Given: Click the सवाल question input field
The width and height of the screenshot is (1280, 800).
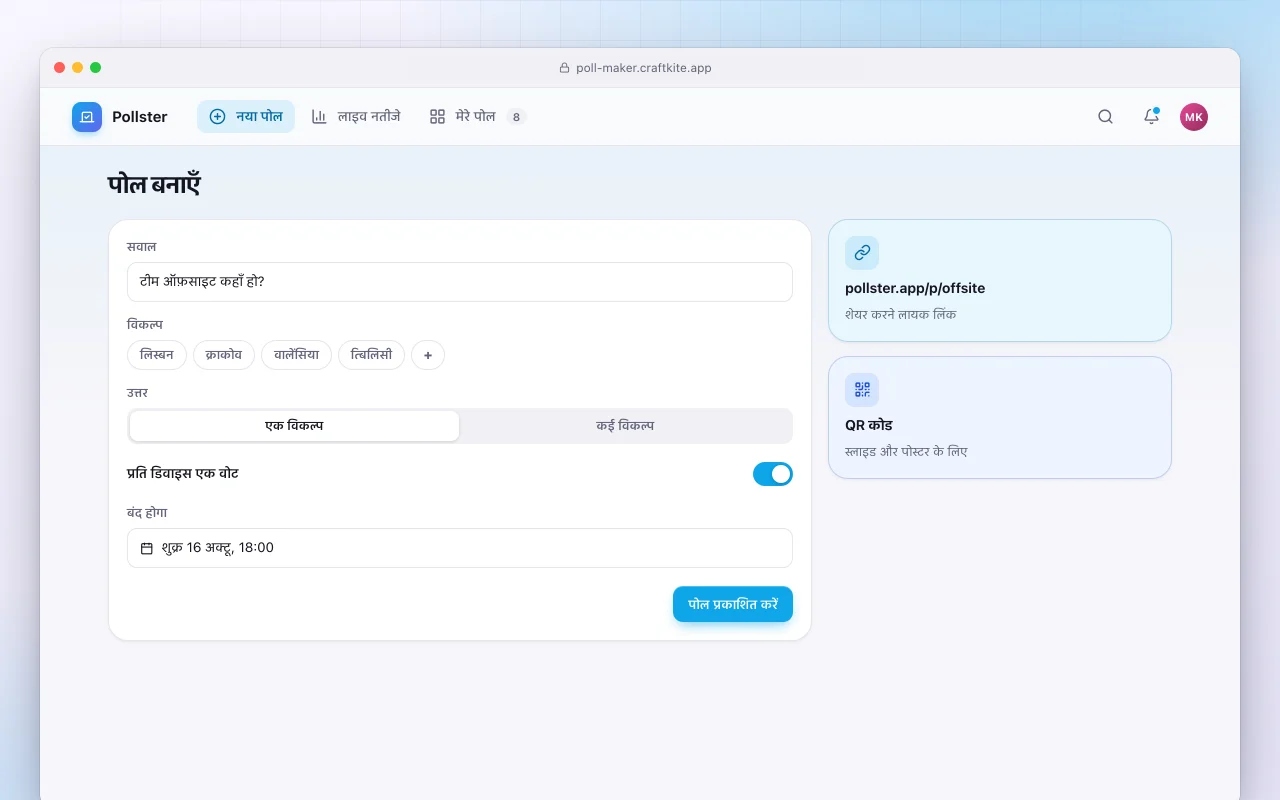Looking at the screenshot, I should click(x=460, y=282).
